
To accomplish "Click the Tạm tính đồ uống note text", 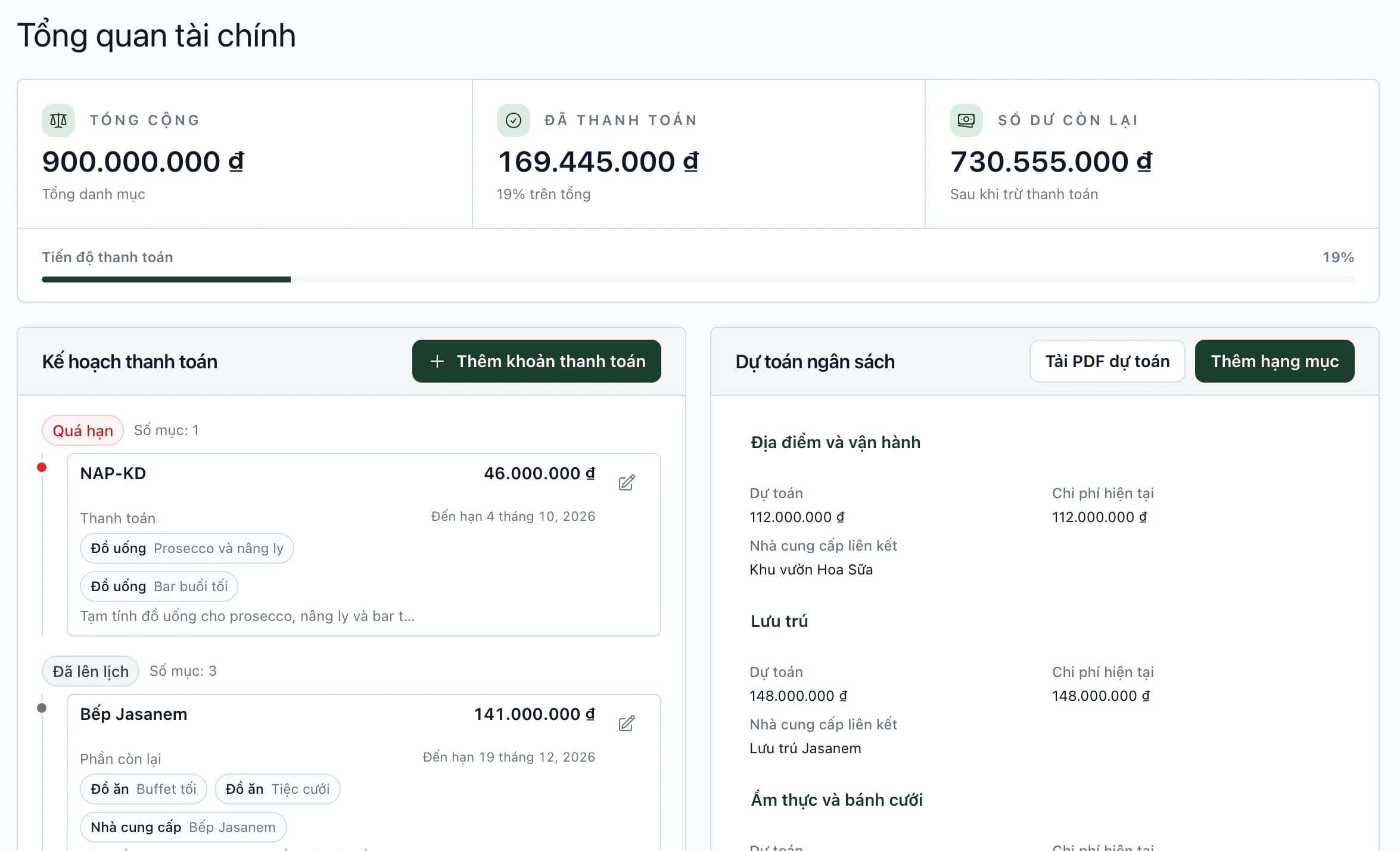I will [x=247, y=616].
